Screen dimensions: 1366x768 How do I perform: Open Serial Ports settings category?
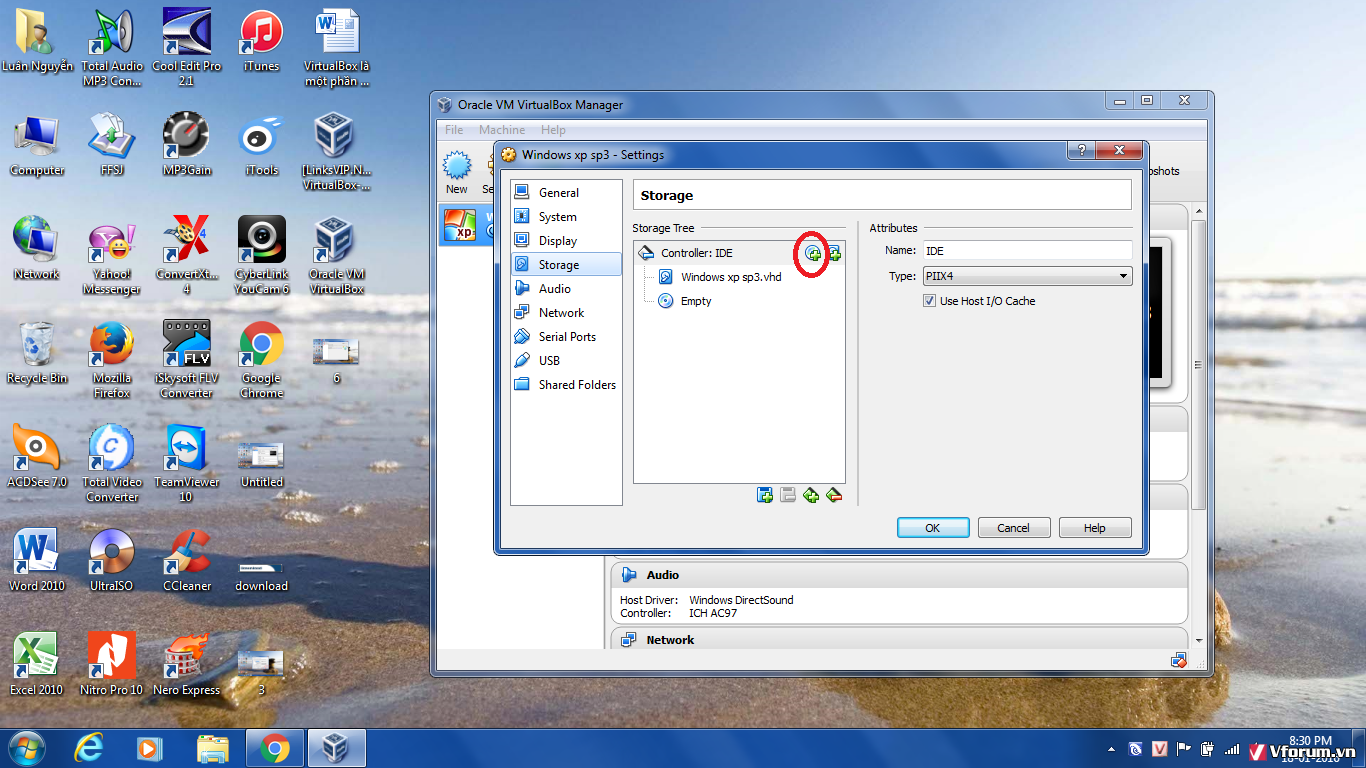point(566,337)
